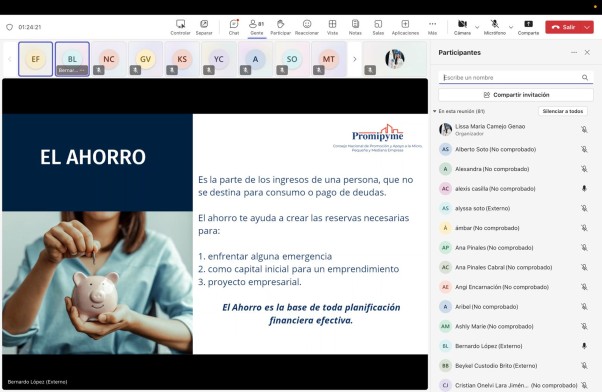The height and width of the screenshot is (392, 602).
Task: Turn on the Cámara
Action: 462,27
